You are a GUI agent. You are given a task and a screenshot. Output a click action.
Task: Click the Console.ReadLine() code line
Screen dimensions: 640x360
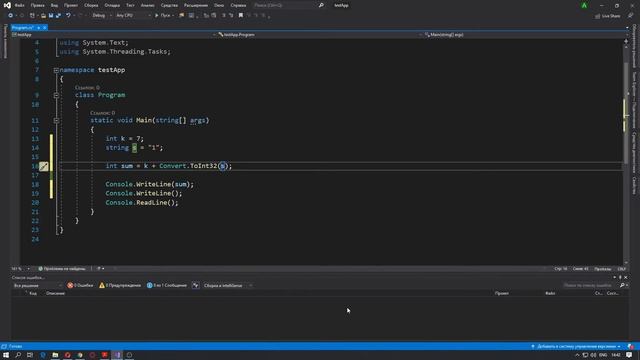[142, 202]
